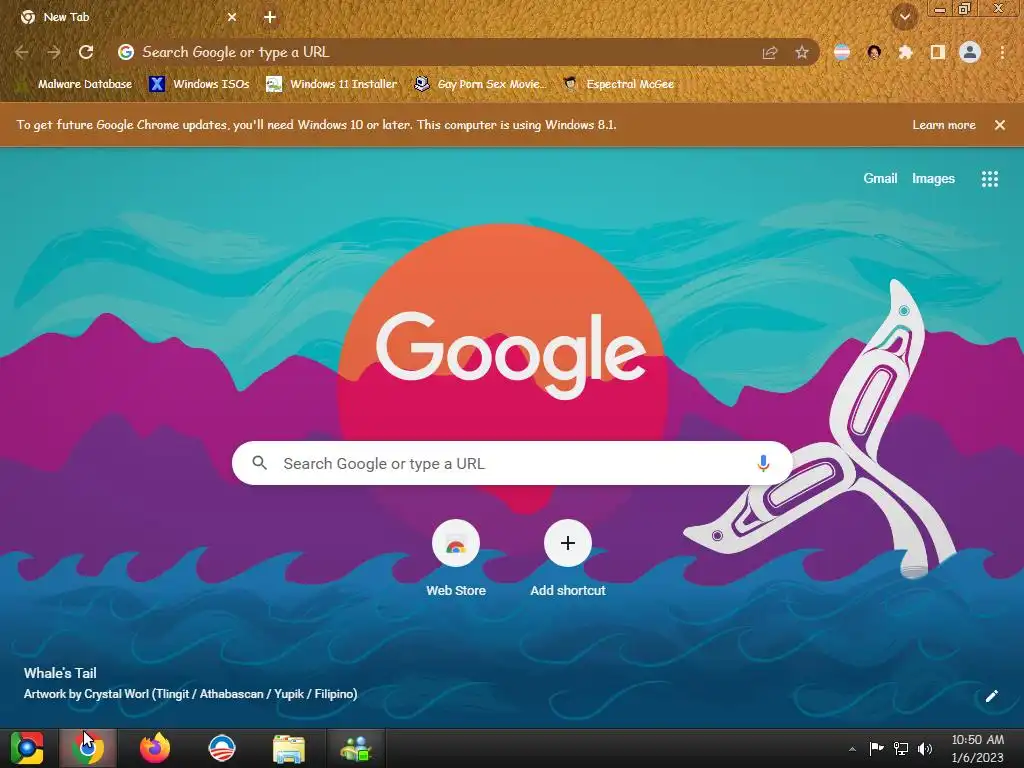Viewport: 1024px width, 768px height.
Task: Open the striped flag extension icon
Action: pyautogui.click(x=842, y=52)
